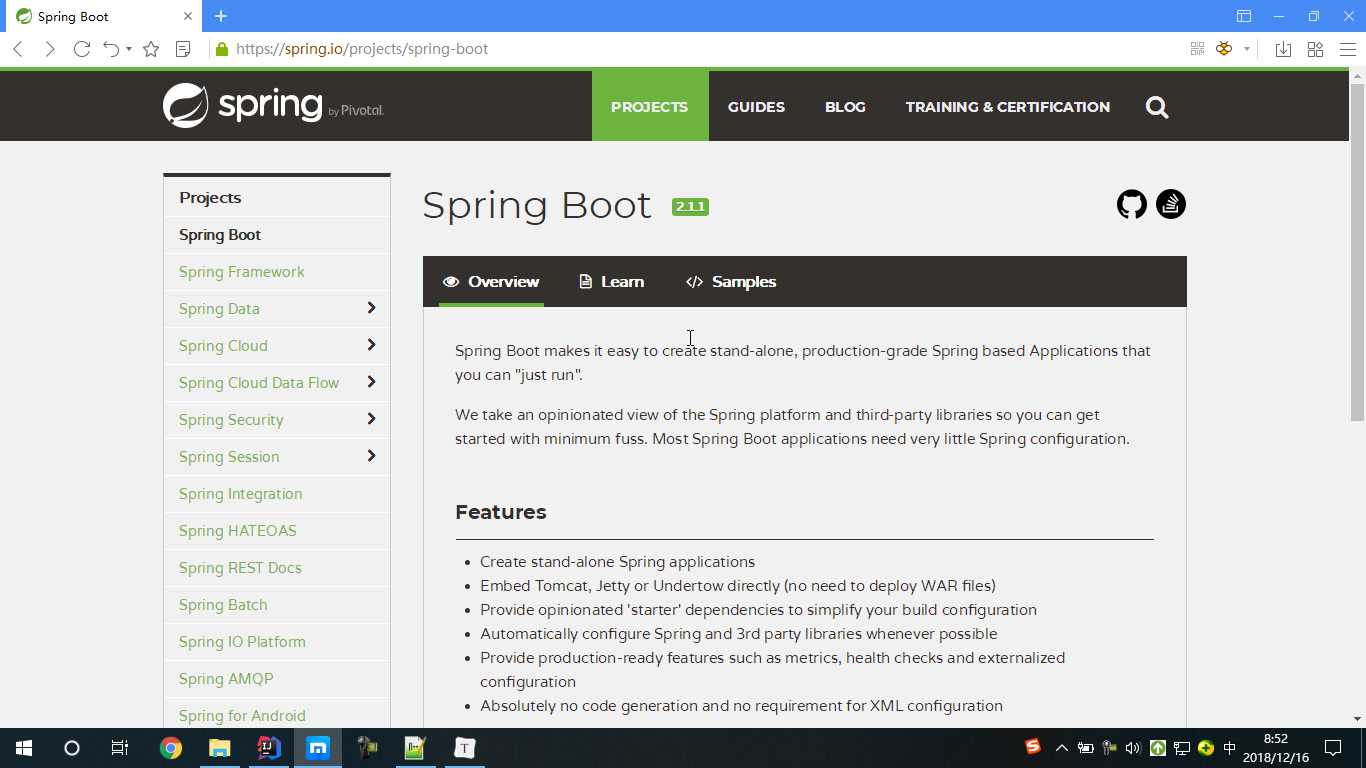The width and height of the screenshot is (1366, 768).
Task: Open the GitHub repository icon
Action: point(1132,205)
